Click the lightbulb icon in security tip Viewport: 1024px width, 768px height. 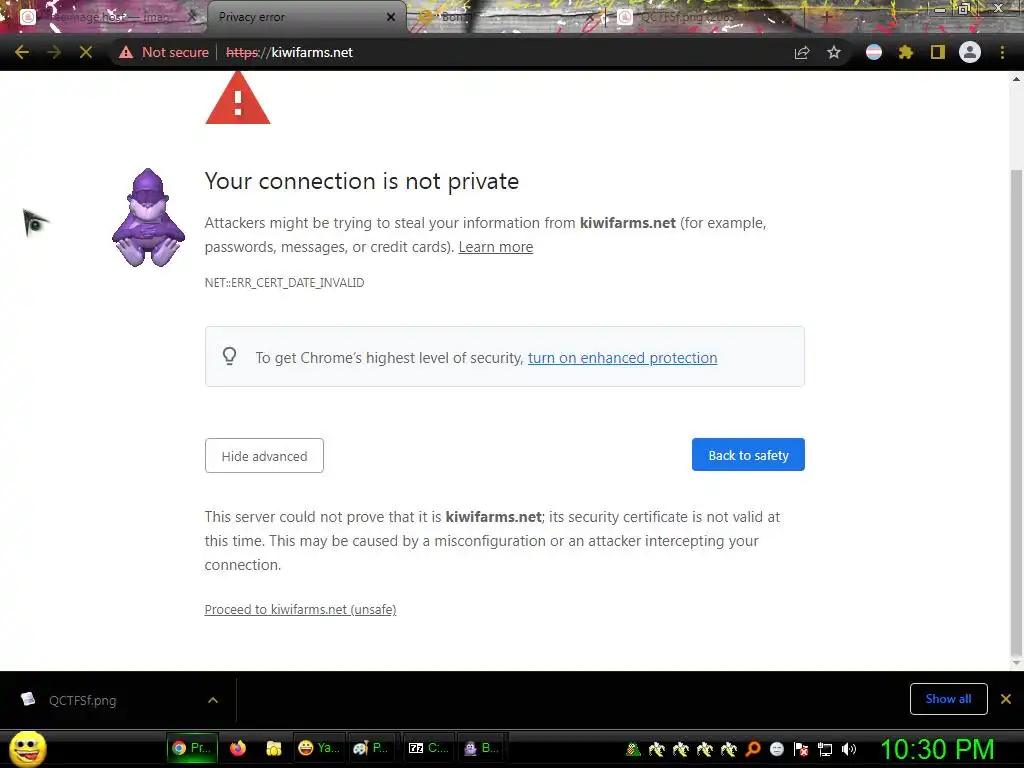[x=229, y=357]
